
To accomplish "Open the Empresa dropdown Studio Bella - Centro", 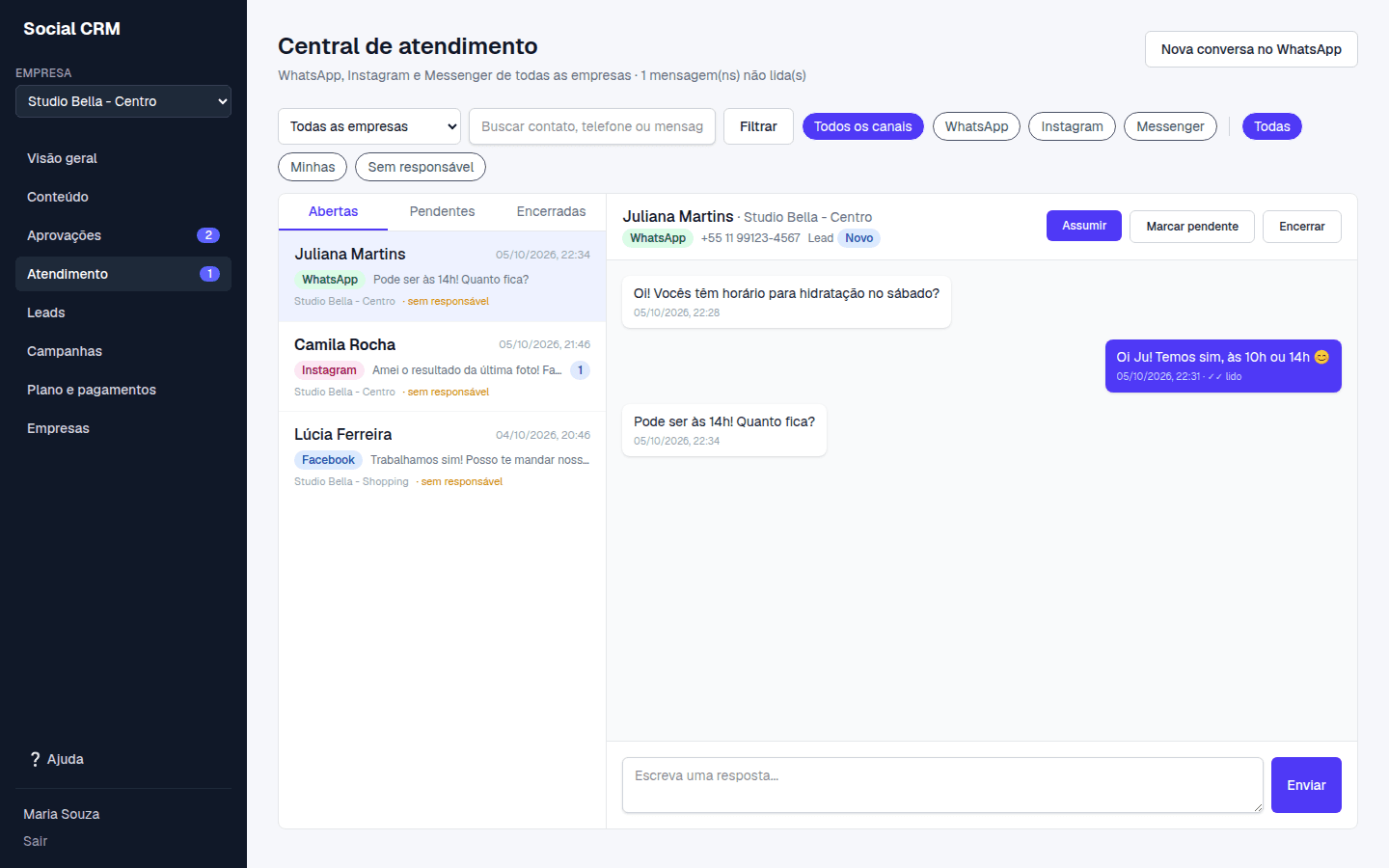I will 123,101.
